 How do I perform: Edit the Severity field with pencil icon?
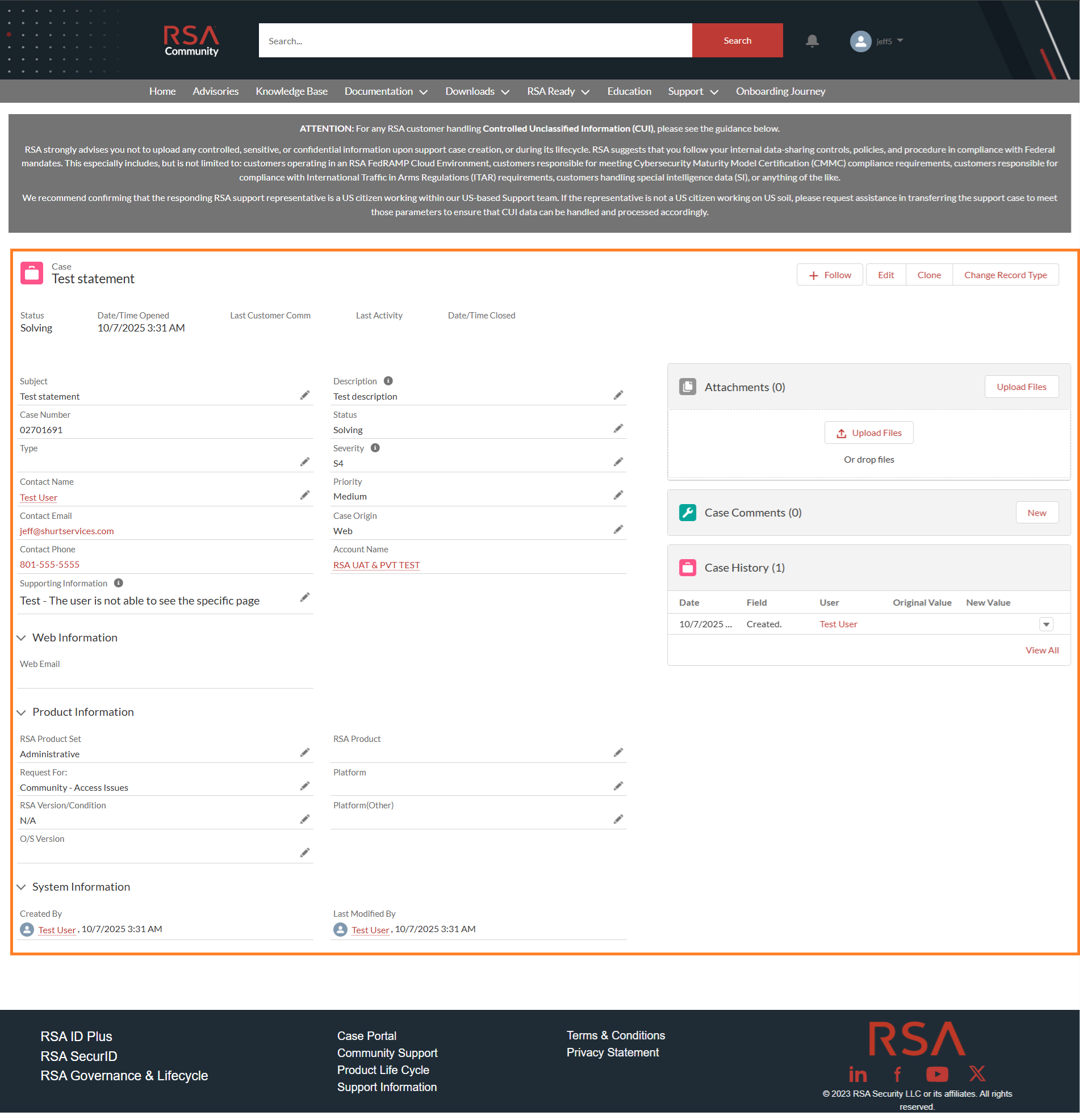(618, 462)
